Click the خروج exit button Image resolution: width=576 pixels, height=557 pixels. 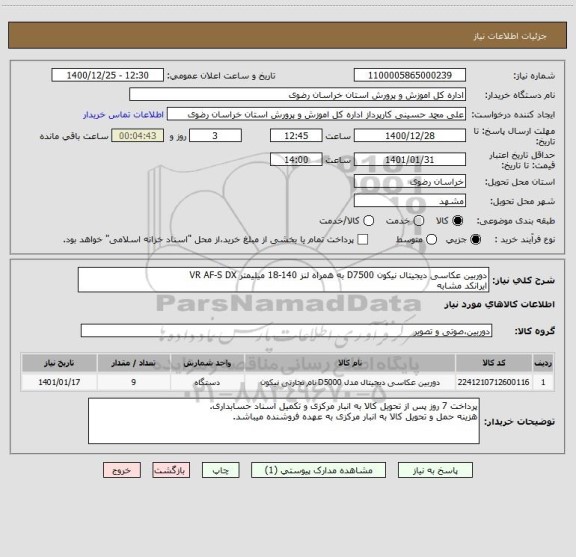122,470
